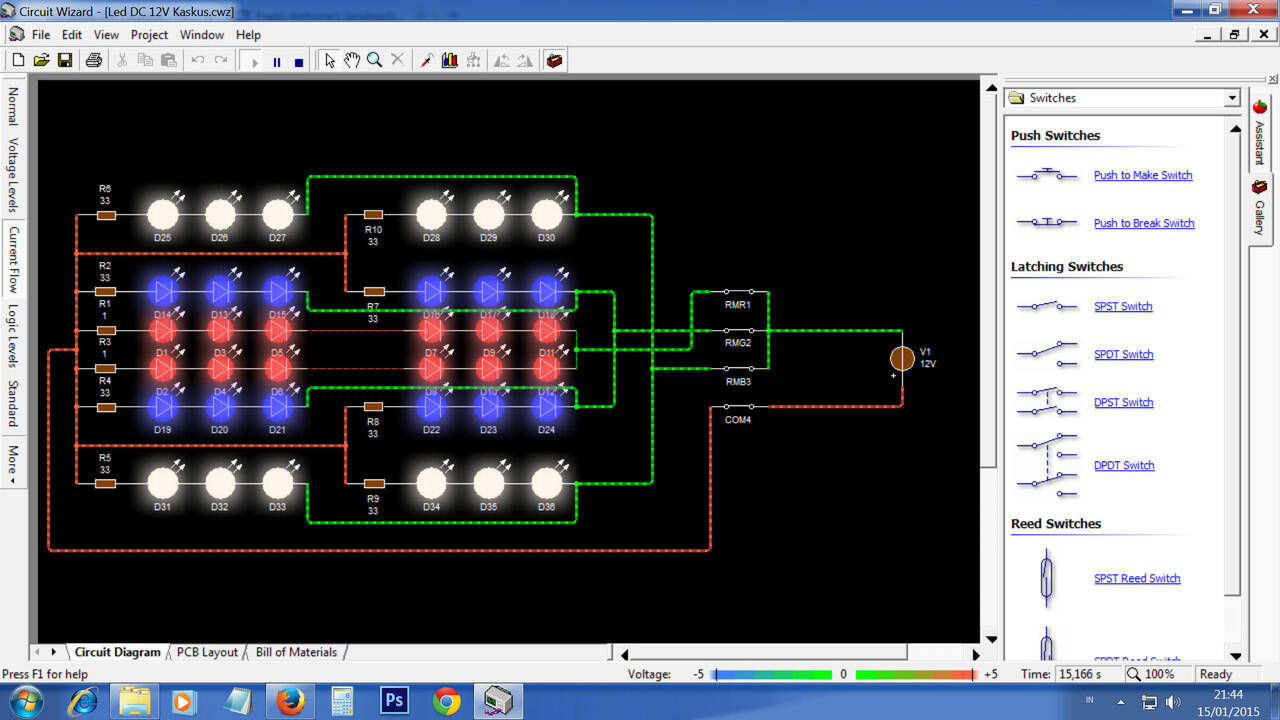Toggle the COM4 switch in the circuit

(738, 407)
